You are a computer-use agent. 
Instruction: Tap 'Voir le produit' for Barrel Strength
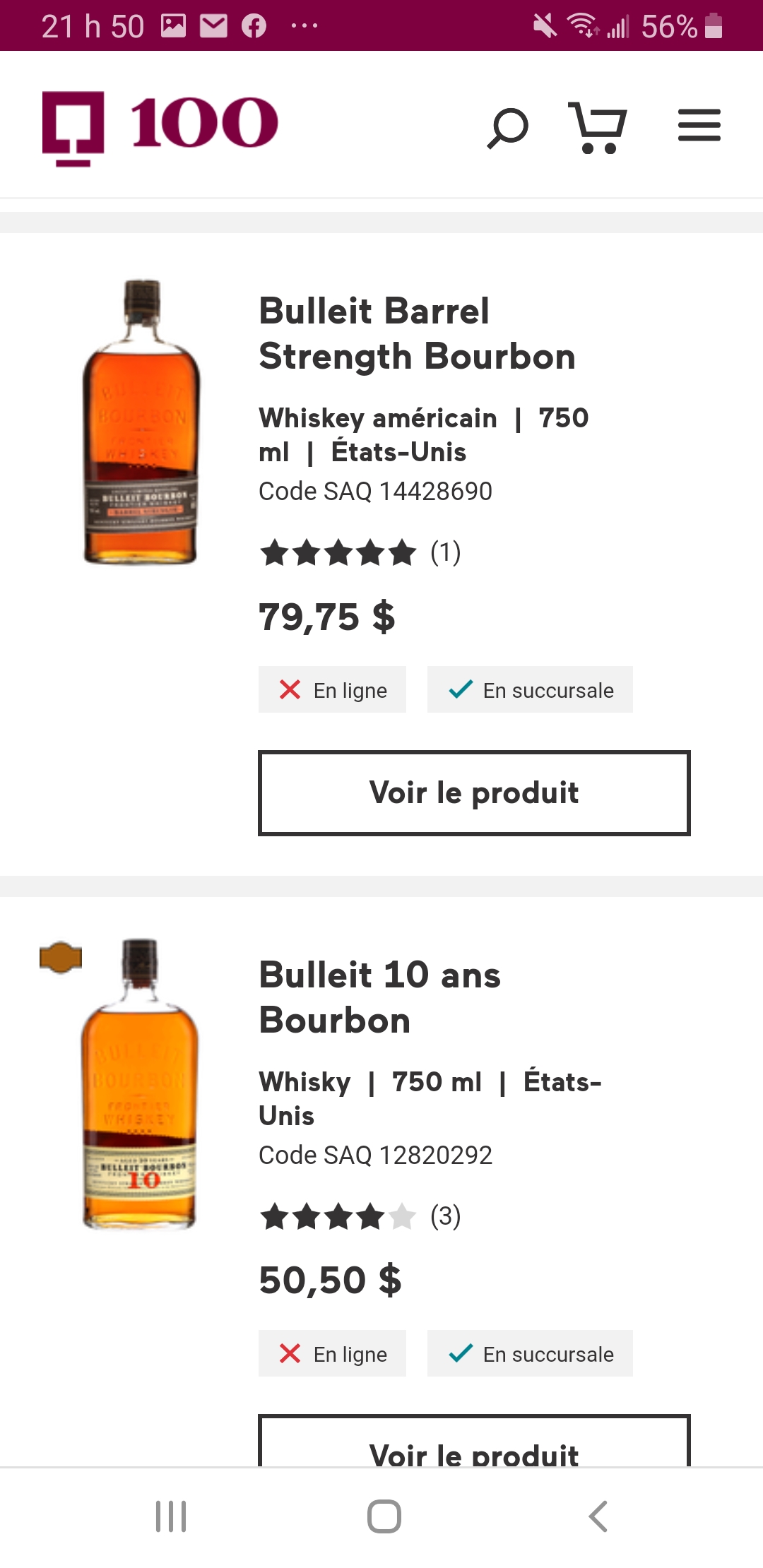(x=474, y=793)
